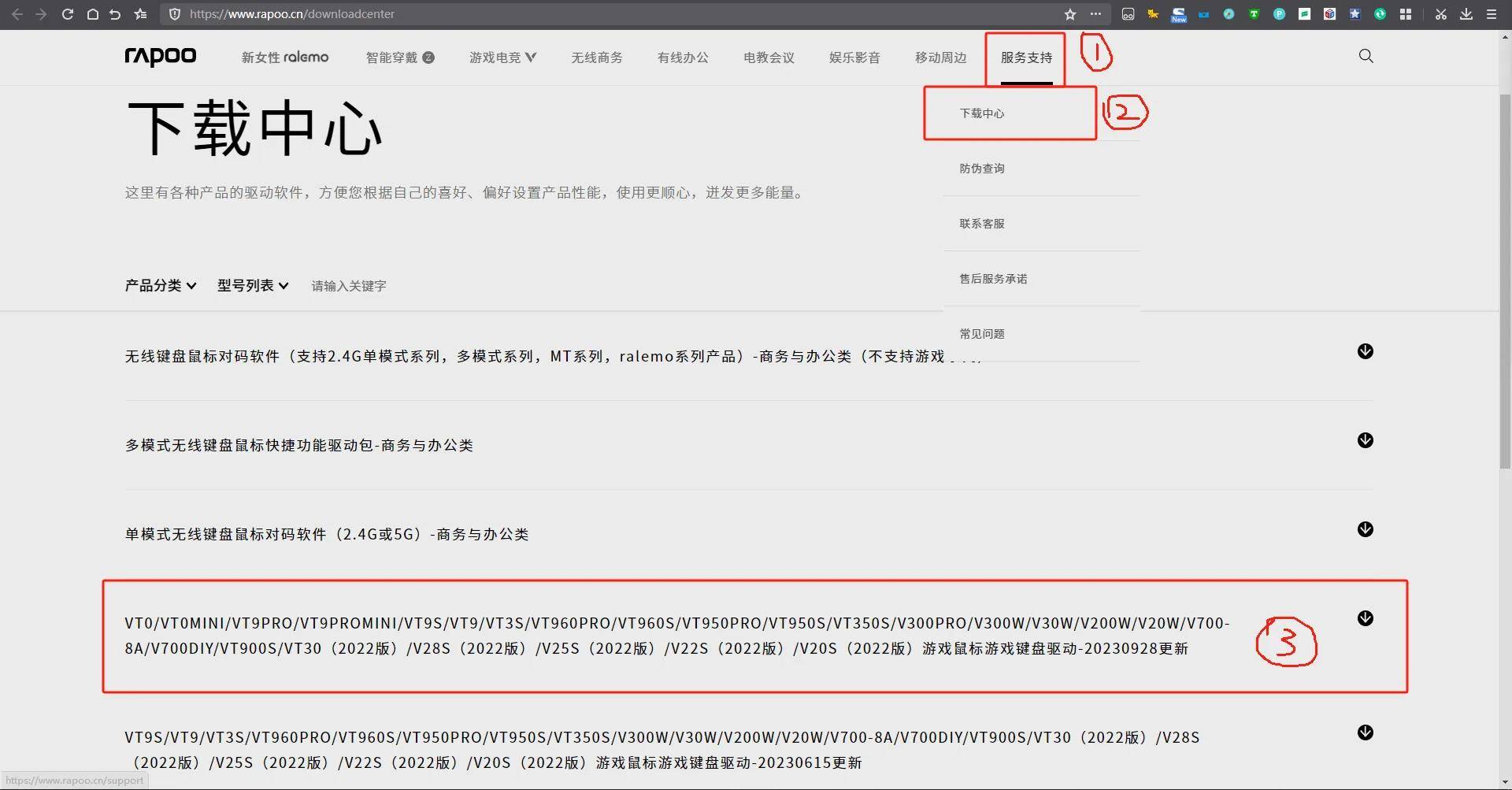Open the 新女性 ralemo nav item

tap(285, 57)
